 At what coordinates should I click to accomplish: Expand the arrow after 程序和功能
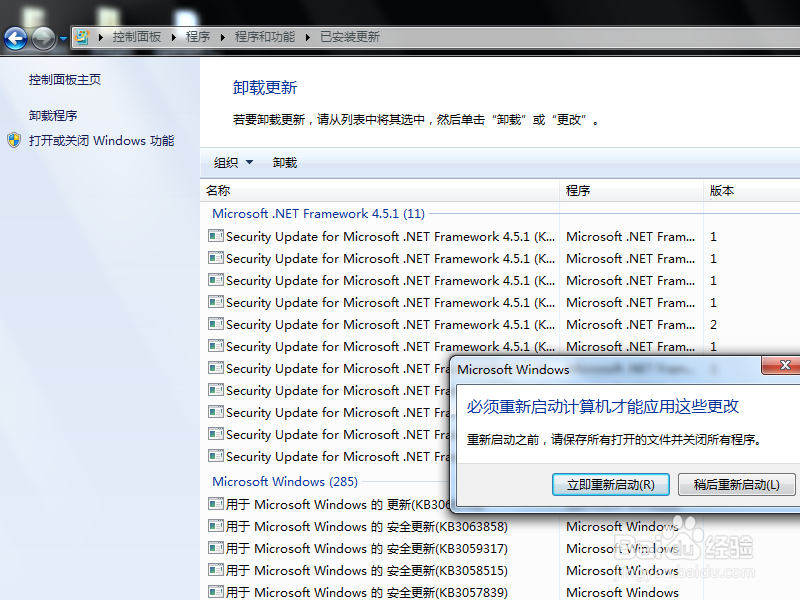point(308,37)
